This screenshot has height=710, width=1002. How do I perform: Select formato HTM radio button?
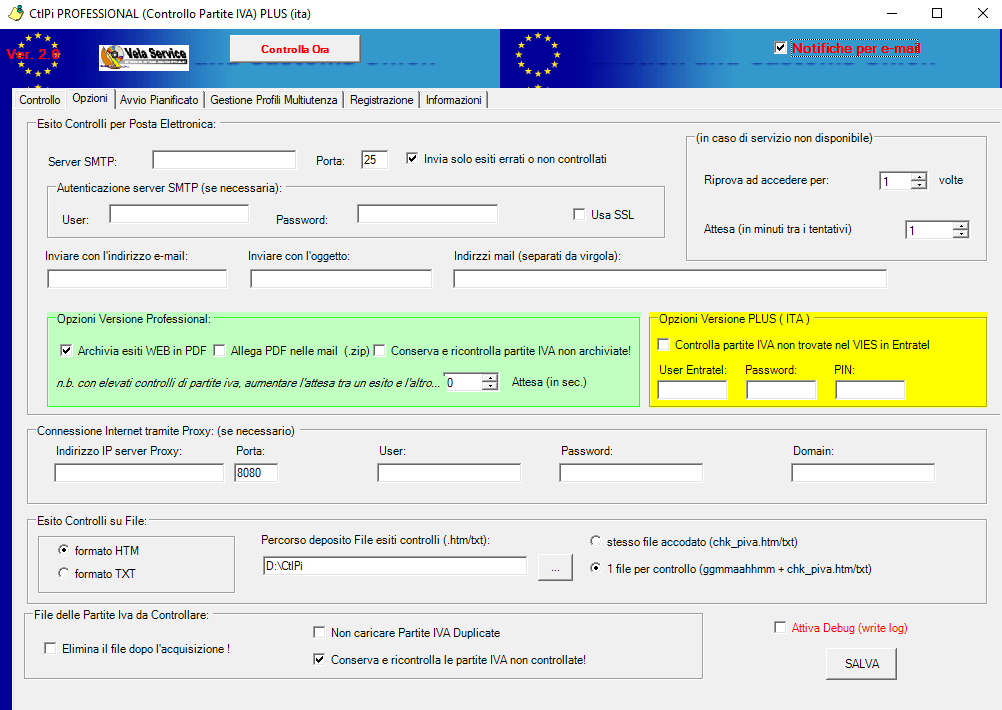(x=63, y=550)
